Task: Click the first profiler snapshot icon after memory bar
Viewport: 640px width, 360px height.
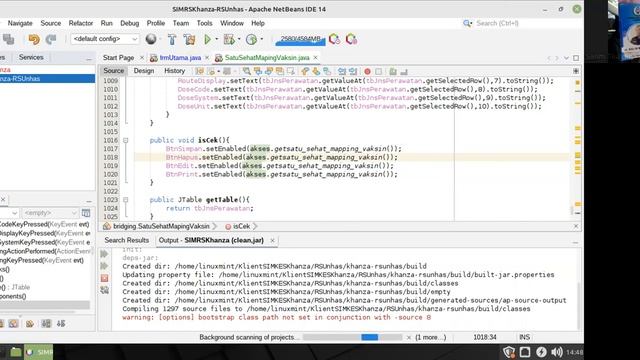Action: click(334, 39)
